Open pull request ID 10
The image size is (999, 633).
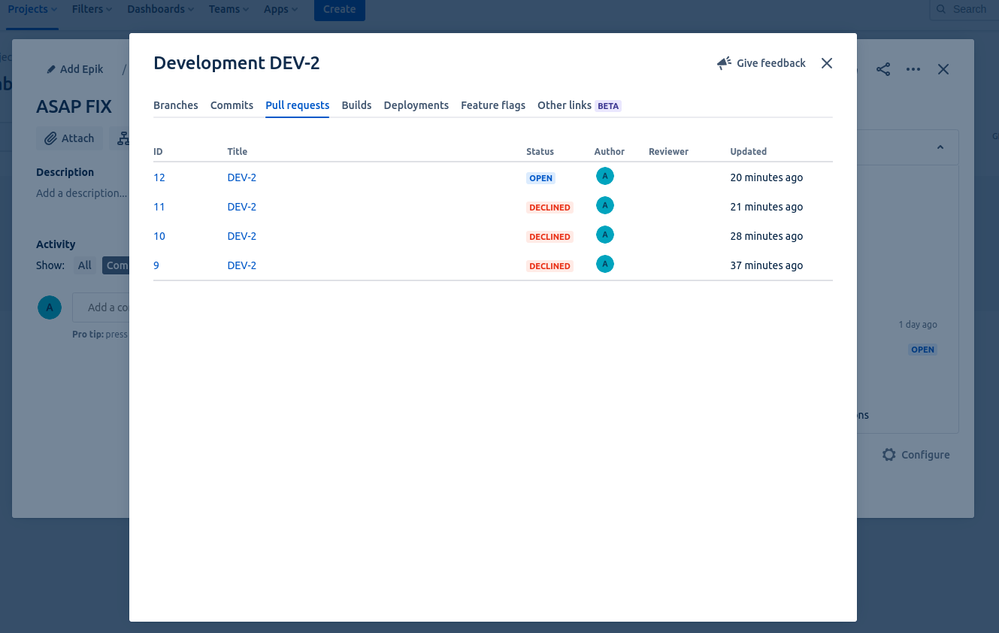tap(159, 236)
